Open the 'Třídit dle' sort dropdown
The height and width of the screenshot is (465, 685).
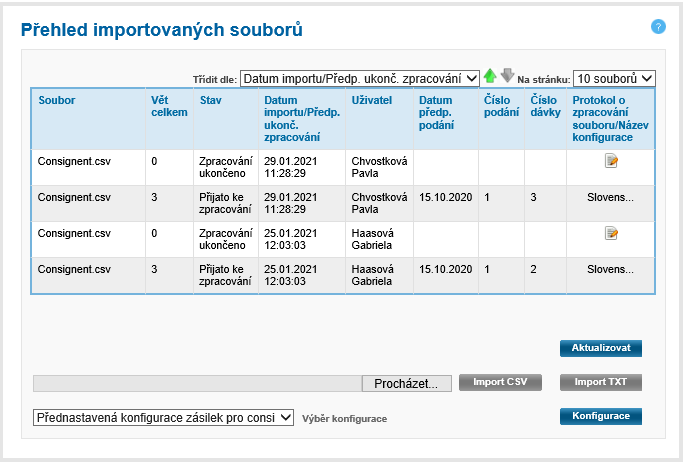[360, 78]
